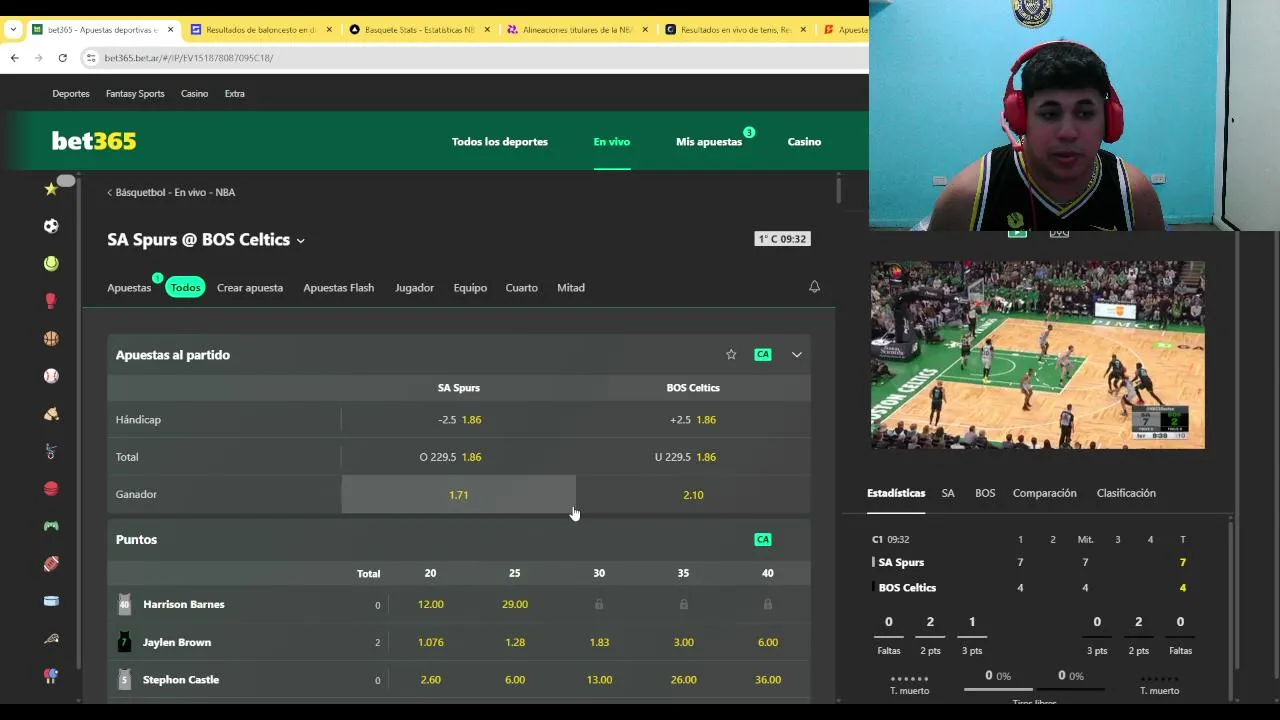Click the CA badge in Puntos section
This screenshot has height=720, width=1280.
pyautogui.click(x=763, y=539)
